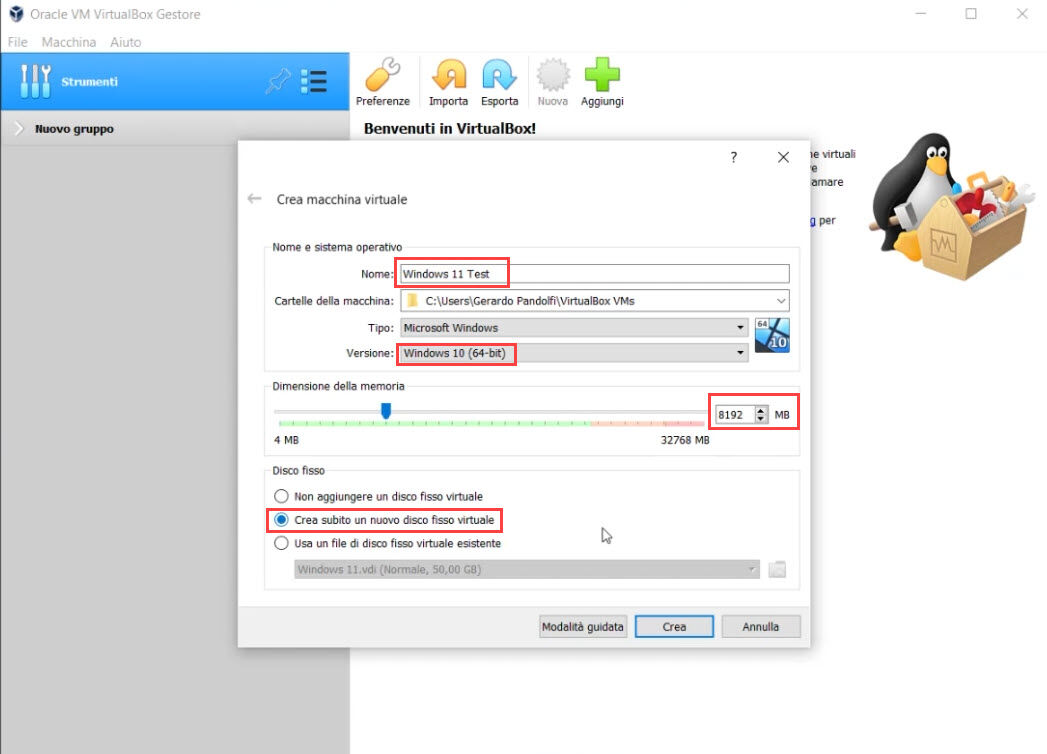This screenshot has width=1047, height=754.
Task: Click the back arrow in wizard
Action: tap(254, 199)
